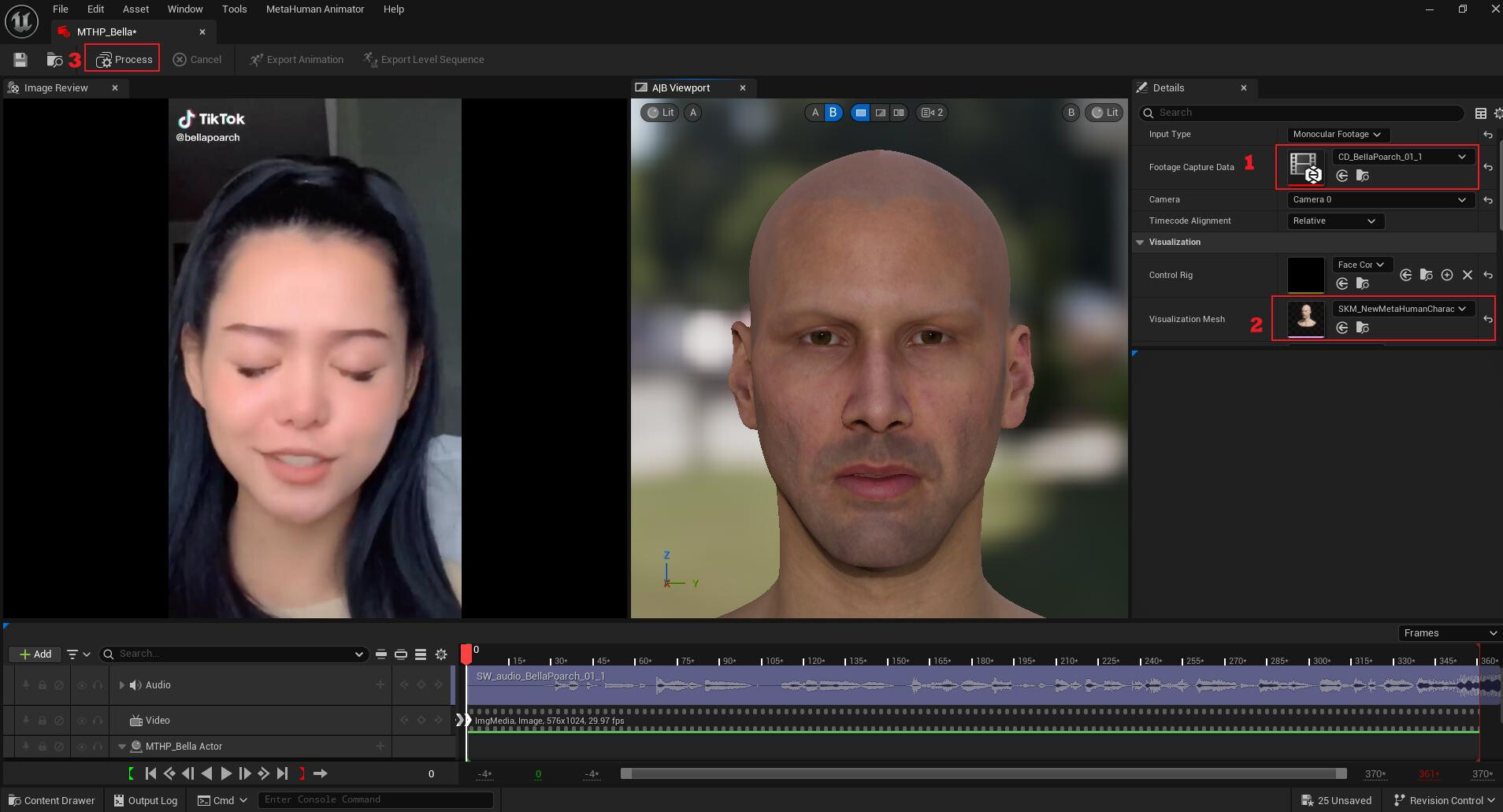Open the Tools menu
The image size is (1503, 812).
tap(234, 9)
